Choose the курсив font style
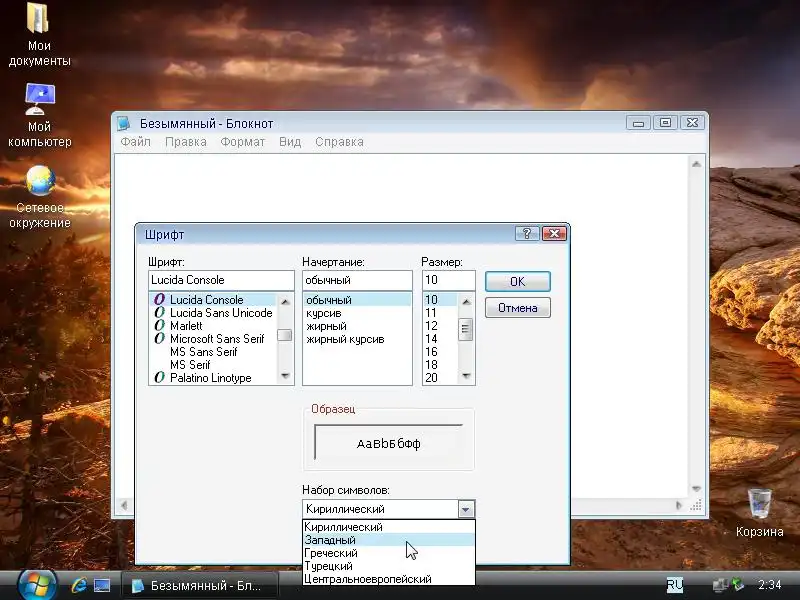Image resolution: width=800 pixels, height=600 pixels. (357, 313)
